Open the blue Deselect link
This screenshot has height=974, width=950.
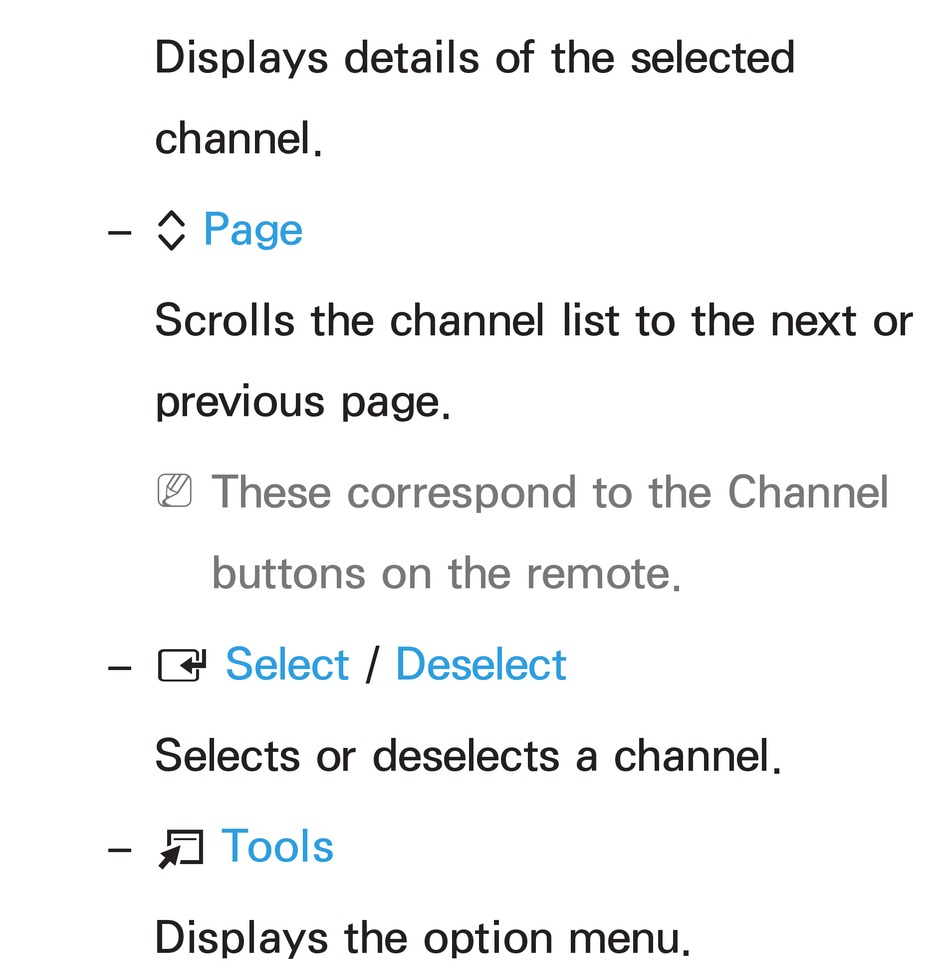point(481,665)
